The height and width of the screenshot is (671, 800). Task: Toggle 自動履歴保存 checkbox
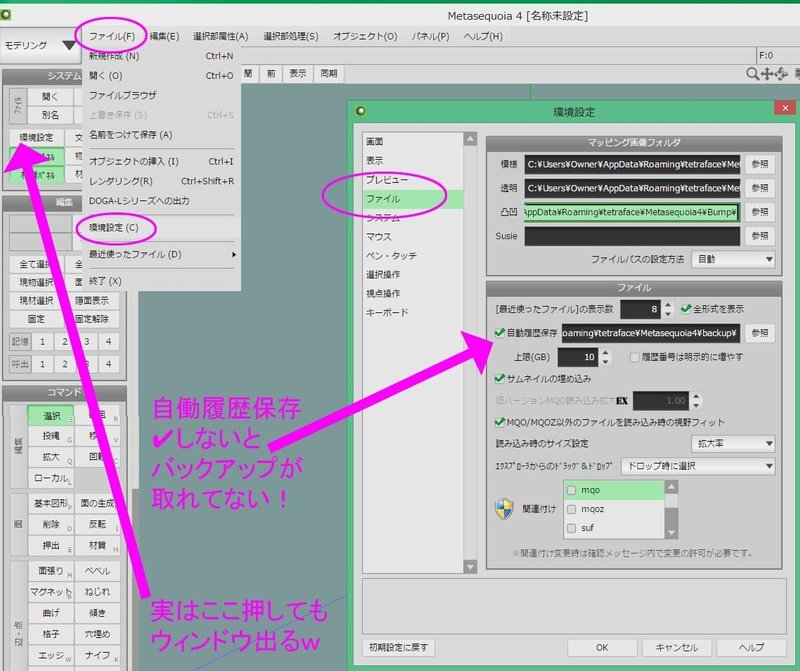point(499,333)
